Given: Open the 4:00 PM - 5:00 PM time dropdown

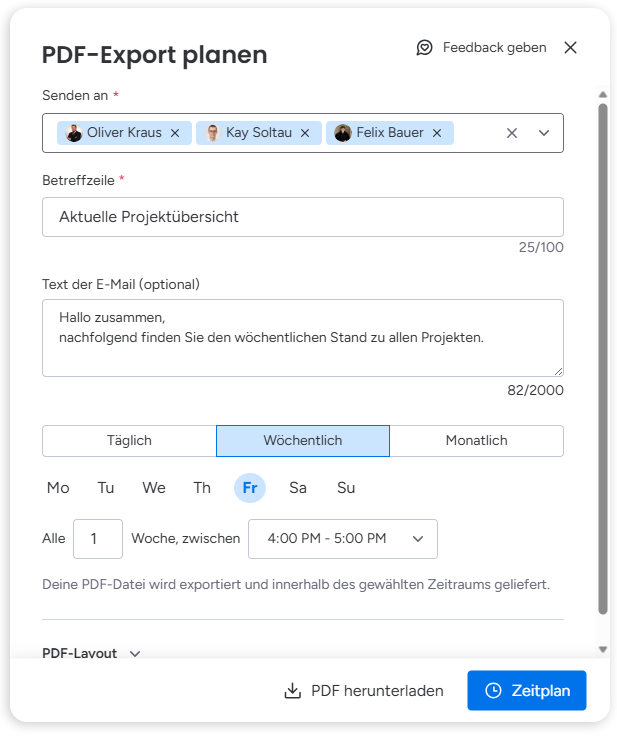Looking at the screenshot, I should point(343,539).
